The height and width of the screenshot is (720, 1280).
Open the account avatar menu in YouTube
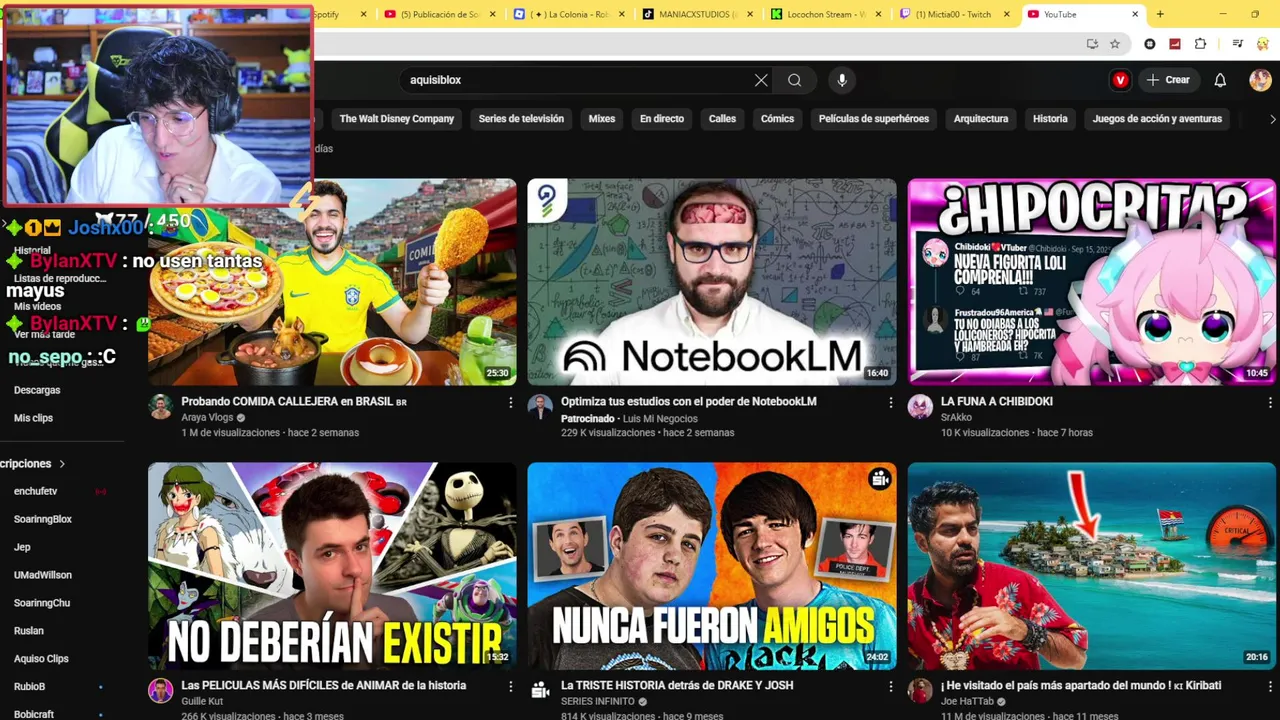click(x=1260, y=80)
